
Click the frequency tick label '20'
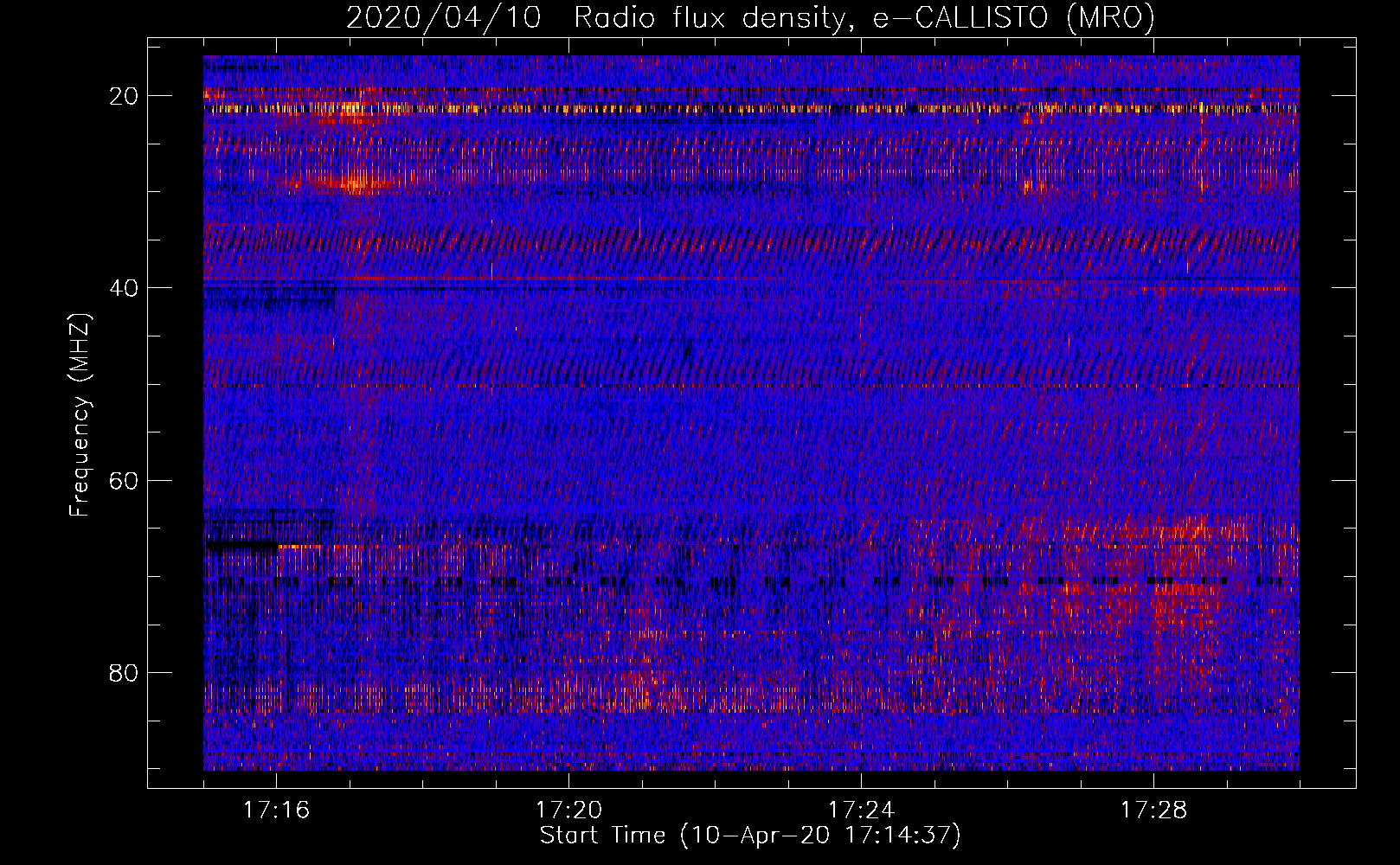[125, 95]
